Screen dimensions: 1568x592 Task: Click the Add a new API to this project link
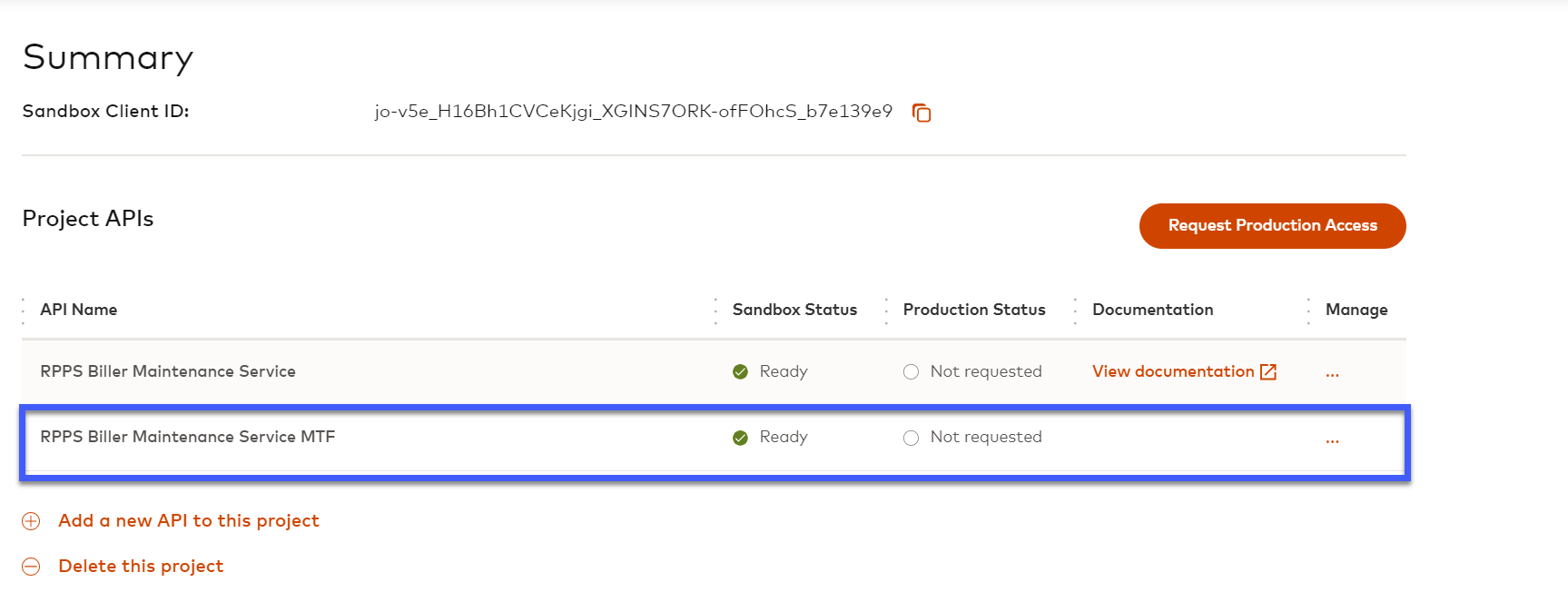pyautogui.click(x=189, y=521)
